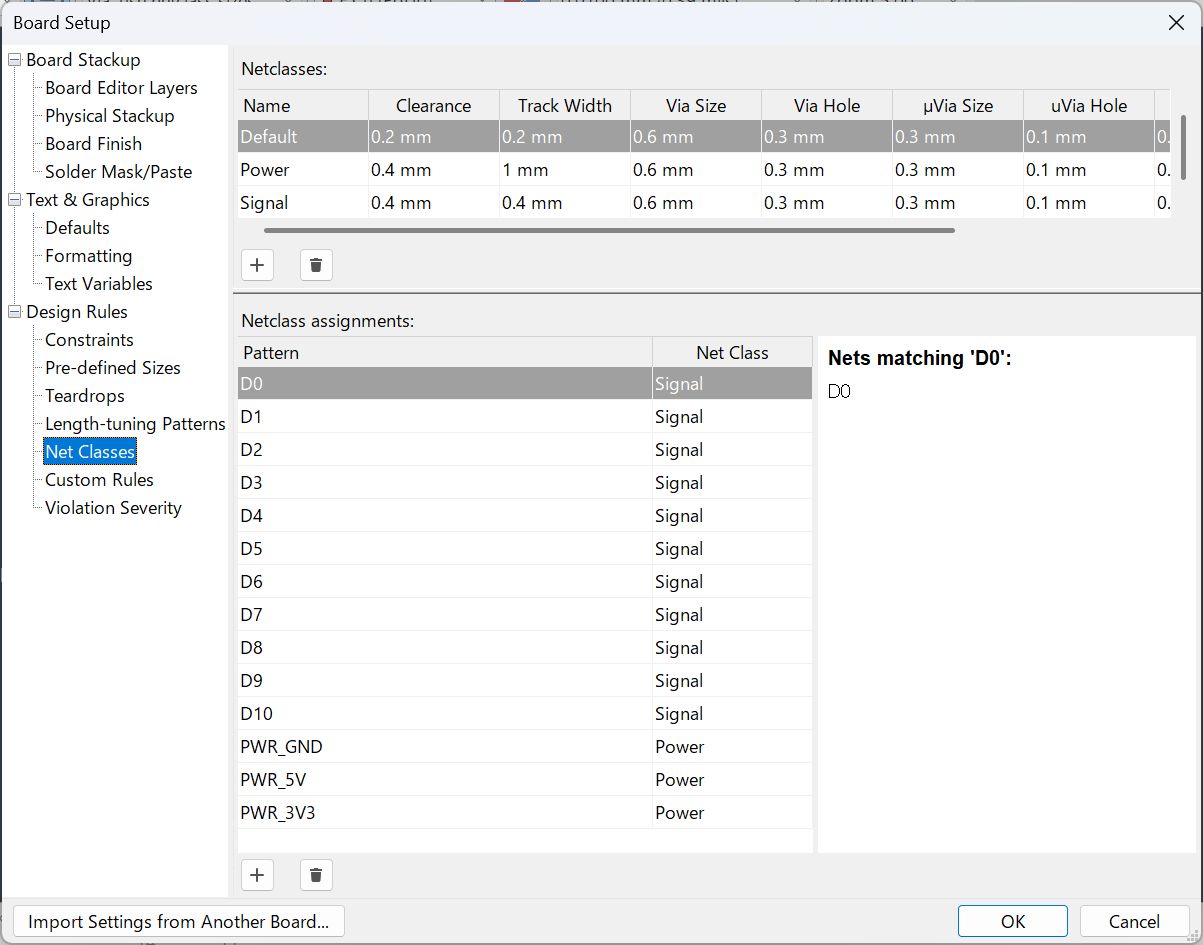The width and height of the screenshot is (1203, 945).
Task: Collapse the Board Stackup tree section
Action: (14, 60)
